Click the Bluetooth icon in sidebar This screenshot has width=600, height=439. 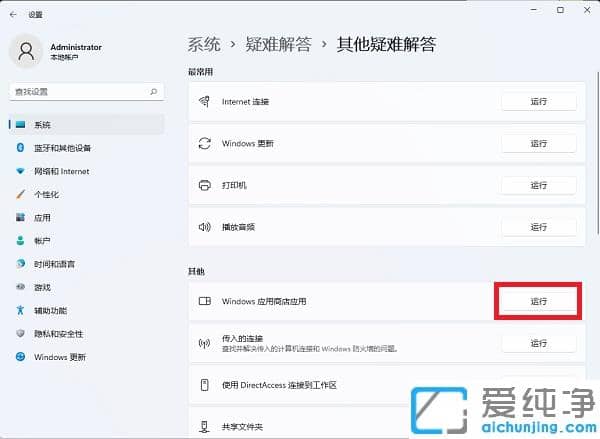[20, 148]
